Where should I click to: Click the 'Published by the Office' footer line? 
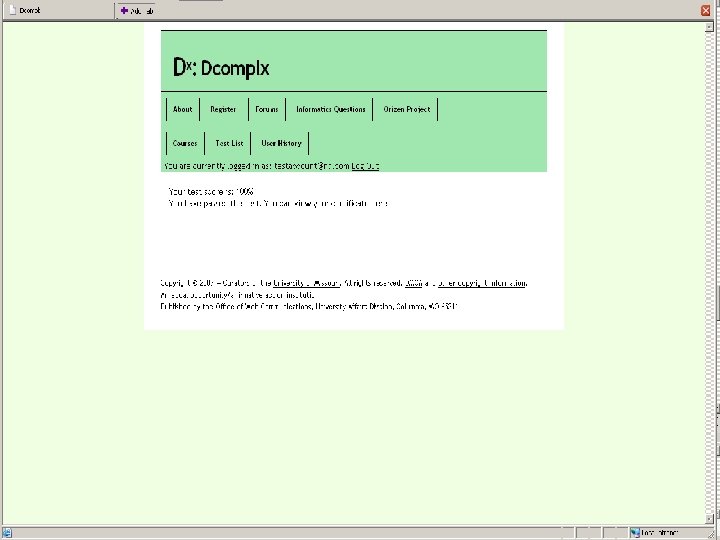pyautogui.click(x=309, y=306)
